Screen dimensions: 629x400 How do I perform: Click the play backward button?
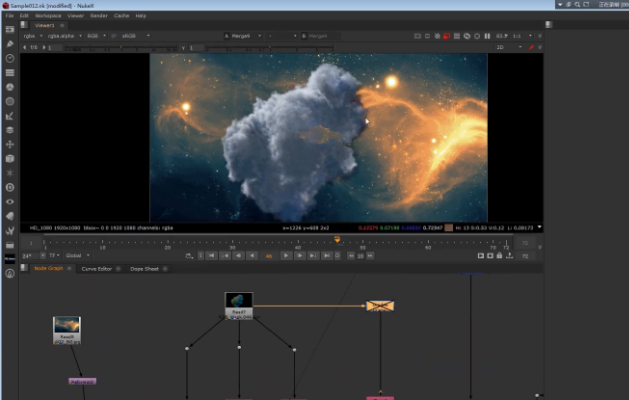point(252,256)
